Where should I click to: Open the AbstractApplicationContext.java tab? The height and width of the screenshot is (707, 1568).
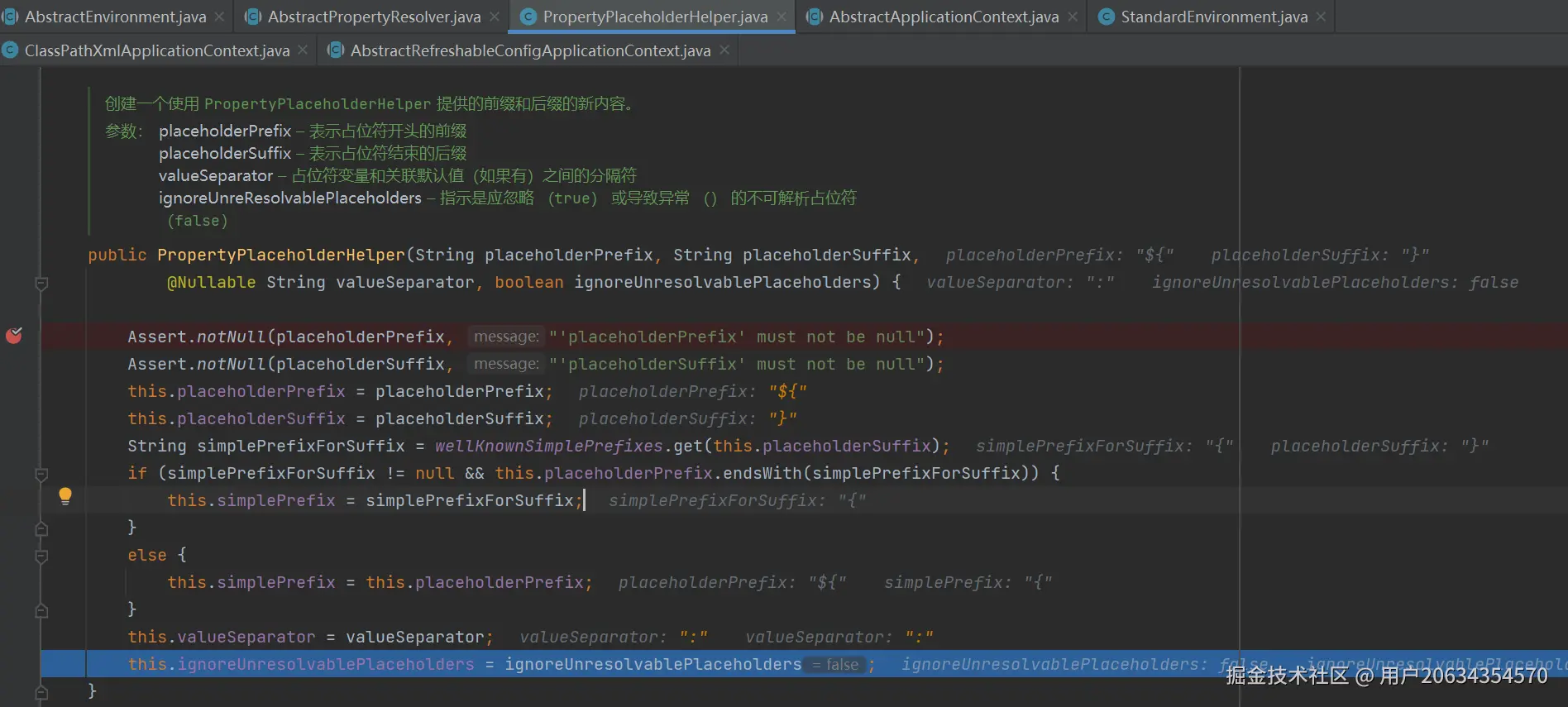944,17
